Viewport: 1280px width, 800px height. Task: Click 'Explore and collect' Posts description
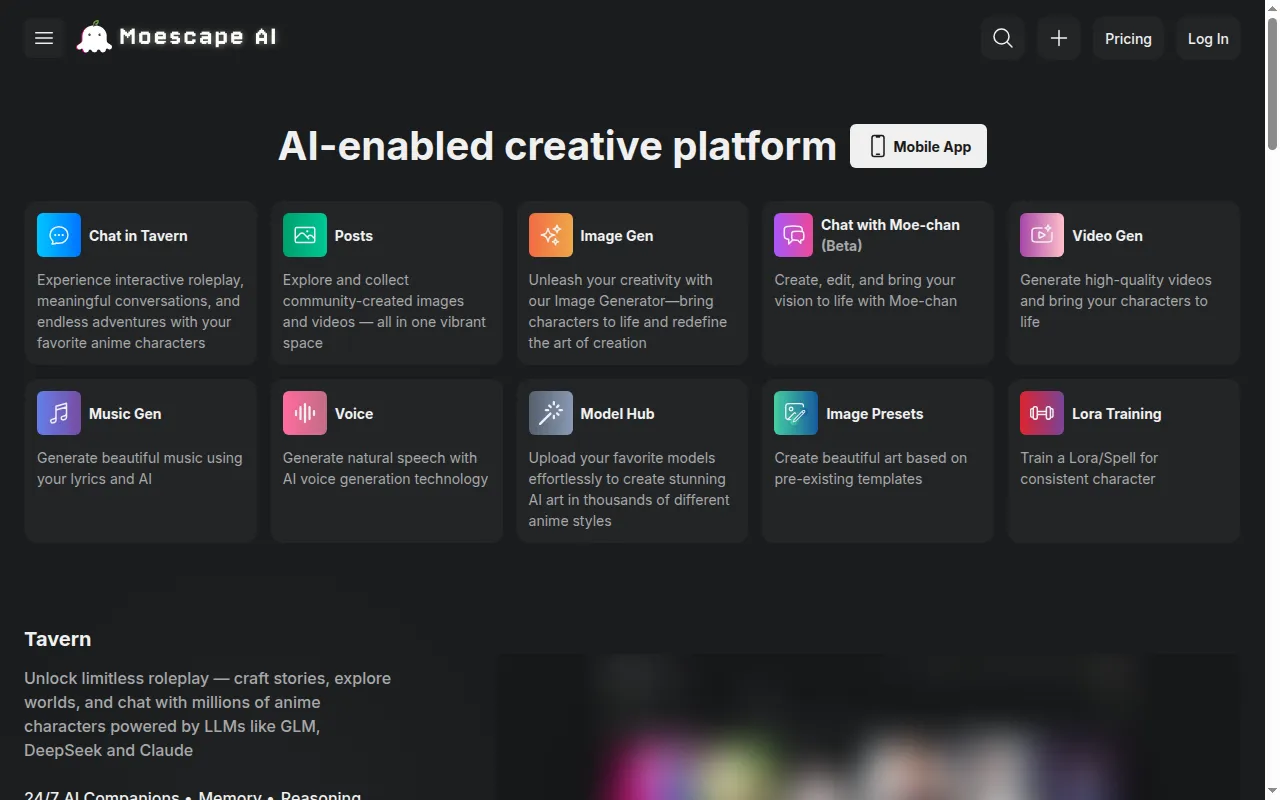(x=384, y=311)
